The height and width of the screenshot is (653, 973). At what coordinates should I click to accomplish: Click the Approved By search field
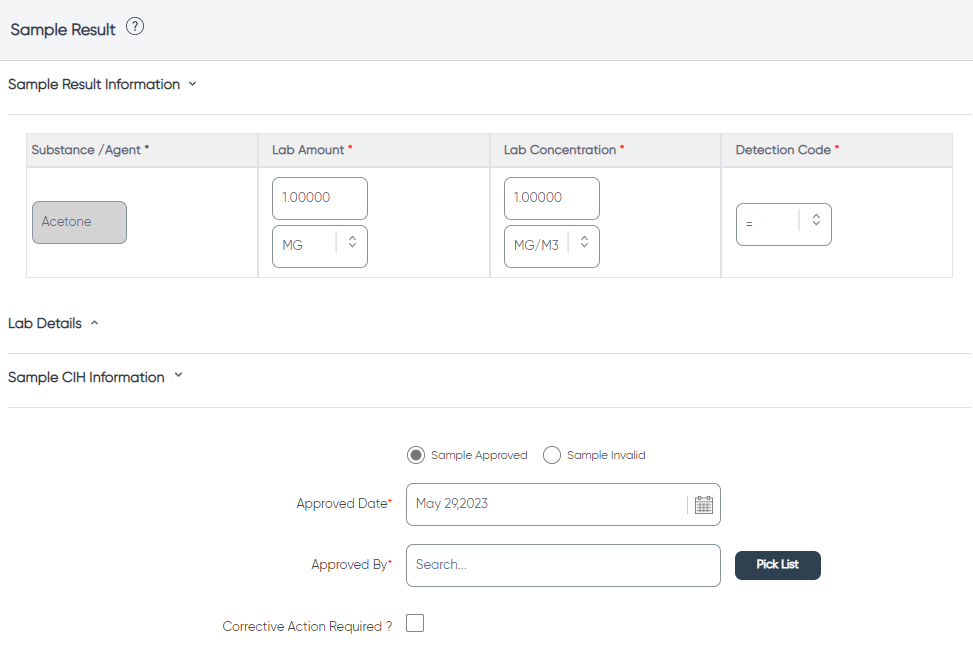click(563, 565)
